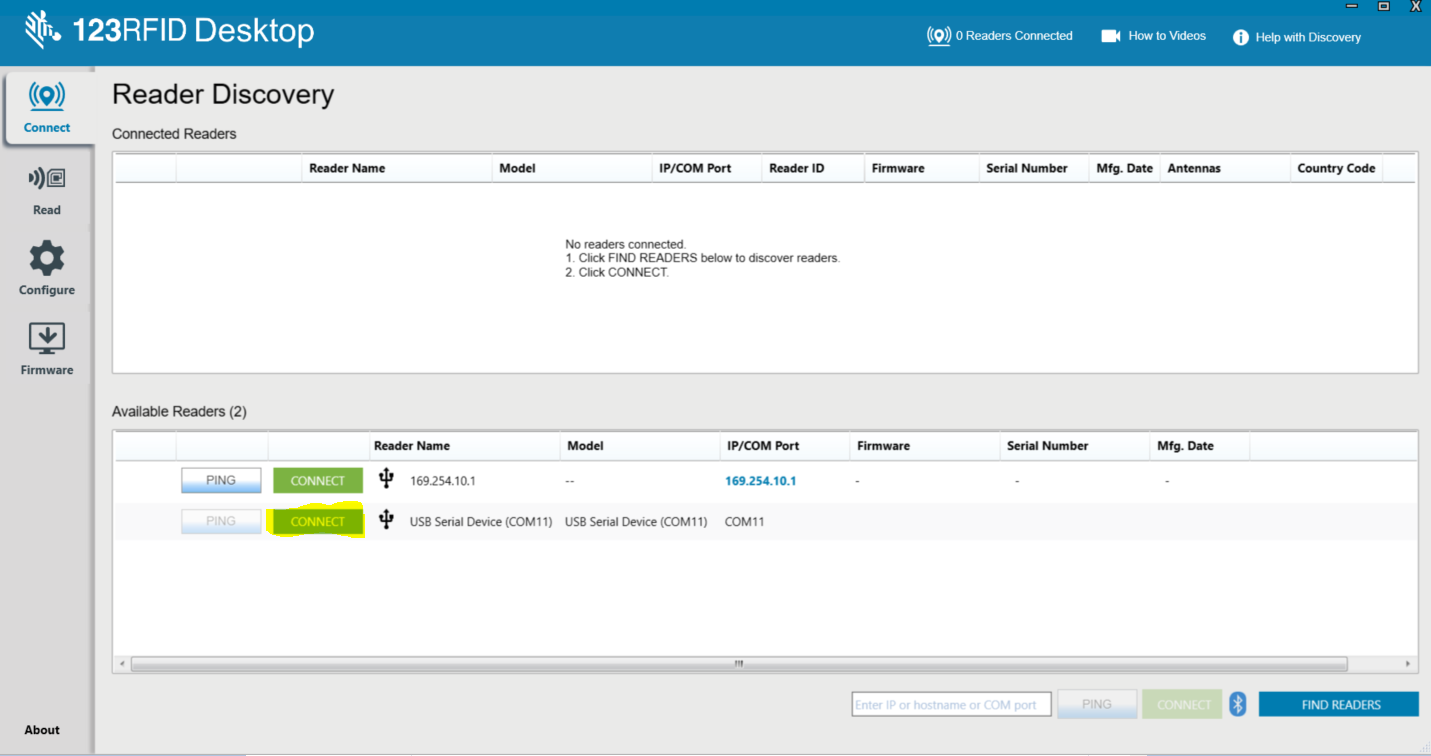Ping the 169.254.10.1 reader
The image size is (1431, 756).
pyautogui.click(x=221, y=481)
